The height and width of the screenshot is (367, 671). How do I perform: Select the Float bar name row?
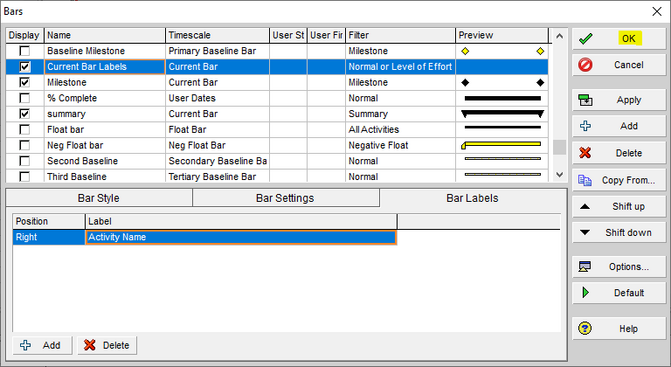pos(105,130)
